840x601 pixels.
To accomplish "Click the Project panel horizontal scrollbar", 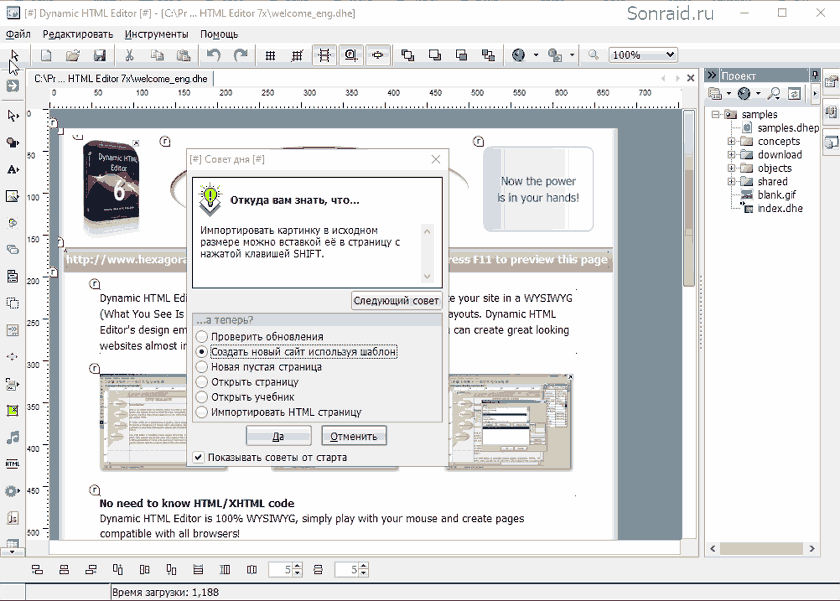I will tap(761, 549).
